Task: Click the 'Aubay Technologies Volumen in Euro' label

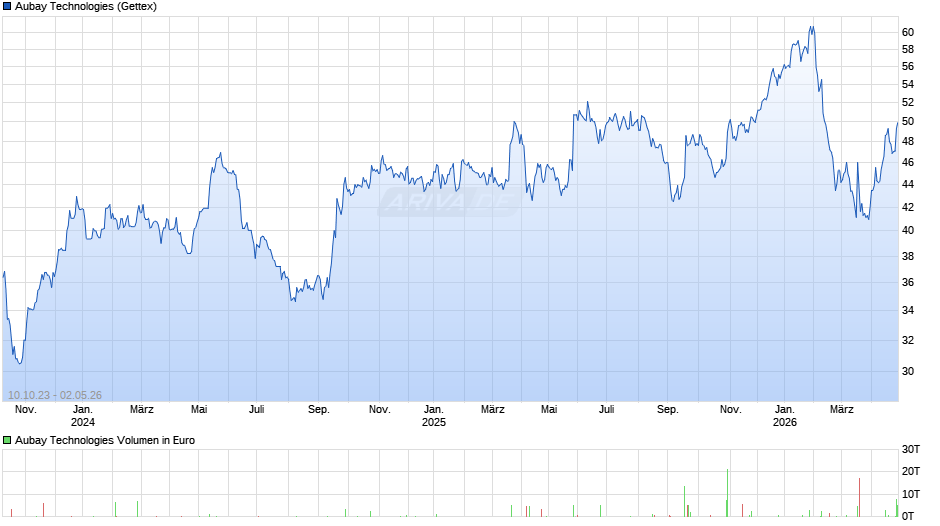Action: (105, 440)
